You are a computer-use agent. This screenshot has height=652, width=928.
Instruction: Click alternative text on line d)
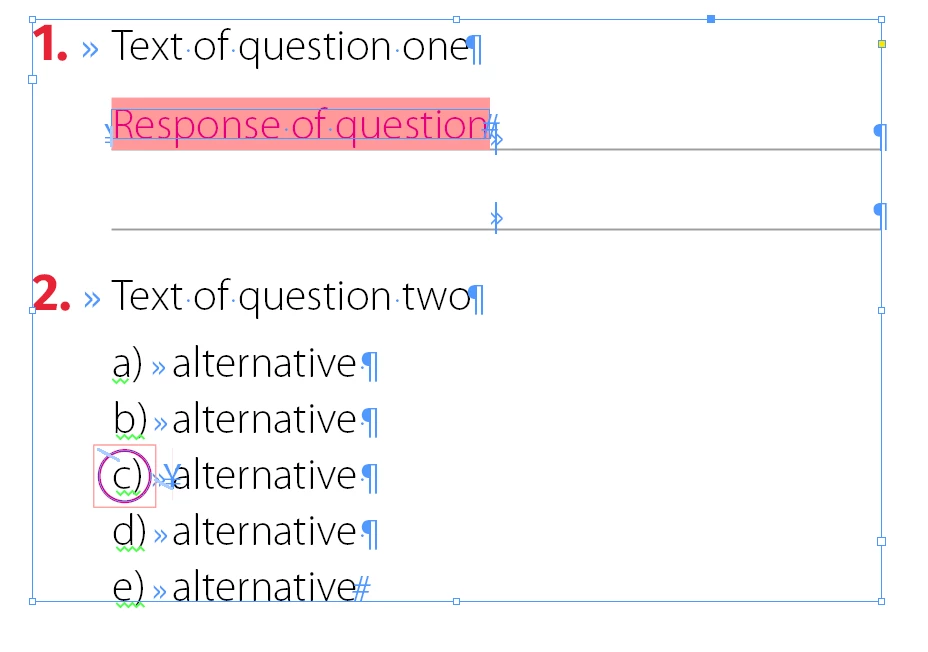click(x=264, y=531)
